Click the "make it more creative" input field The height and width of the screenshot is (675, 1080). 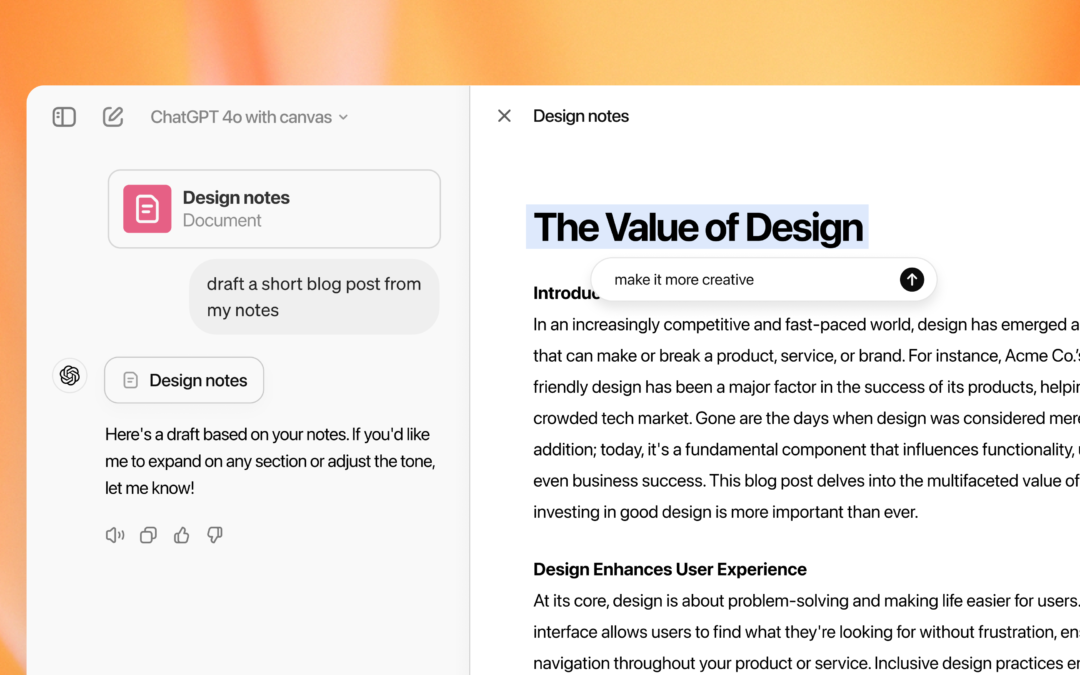coord(740,280)
